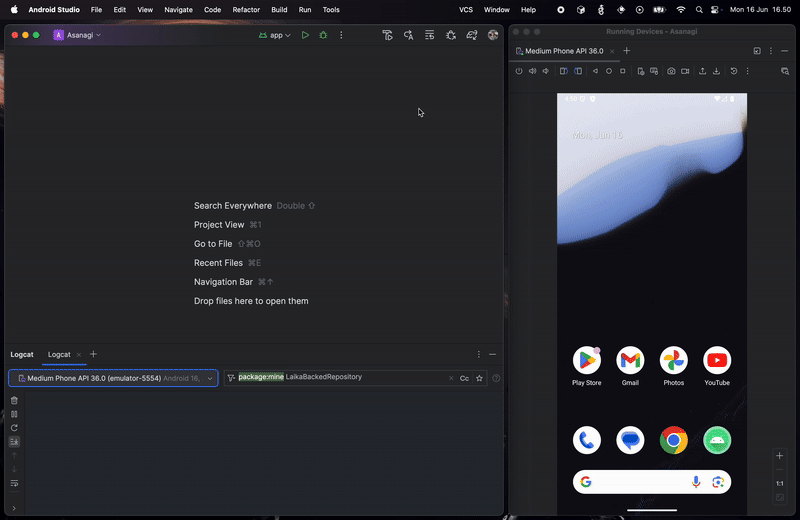Pause Logcat output with the pause icon

[x=14, y=414]
